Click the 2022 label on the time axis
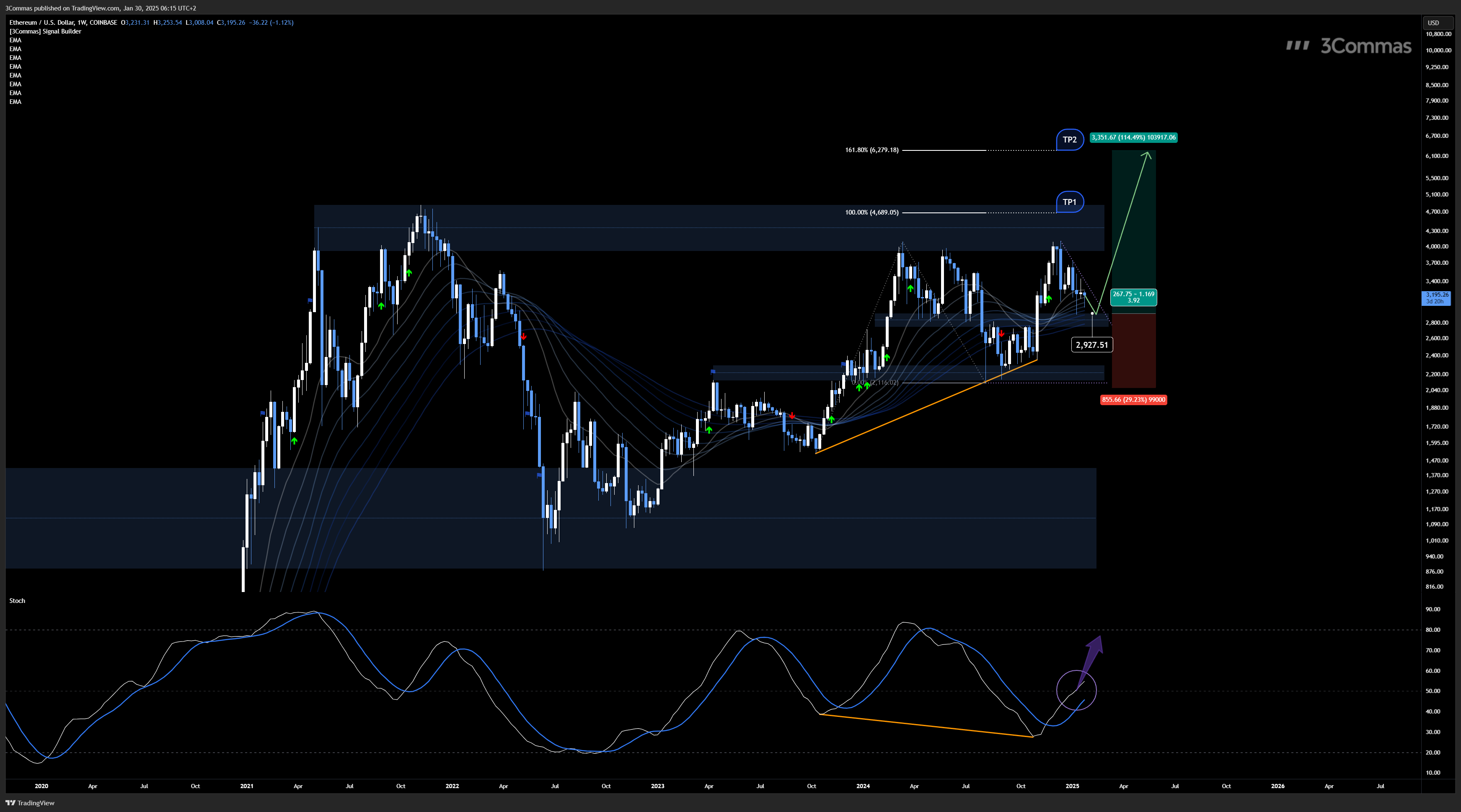 pos(452,786)
